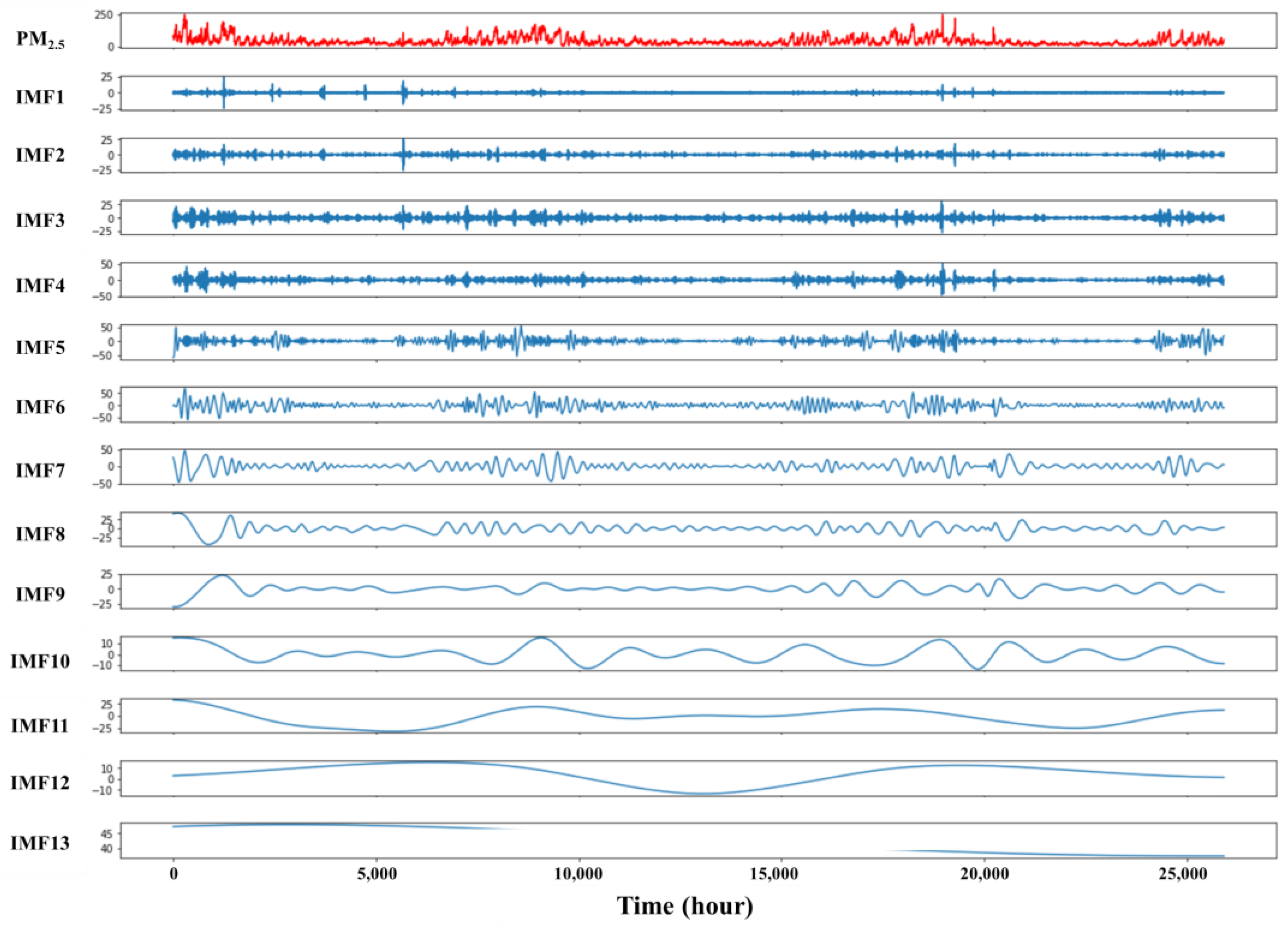Image resolution: width=1288 pixels, height=930 pixels.
Task: Click the IMF7 label
Action: coord(40,470)
